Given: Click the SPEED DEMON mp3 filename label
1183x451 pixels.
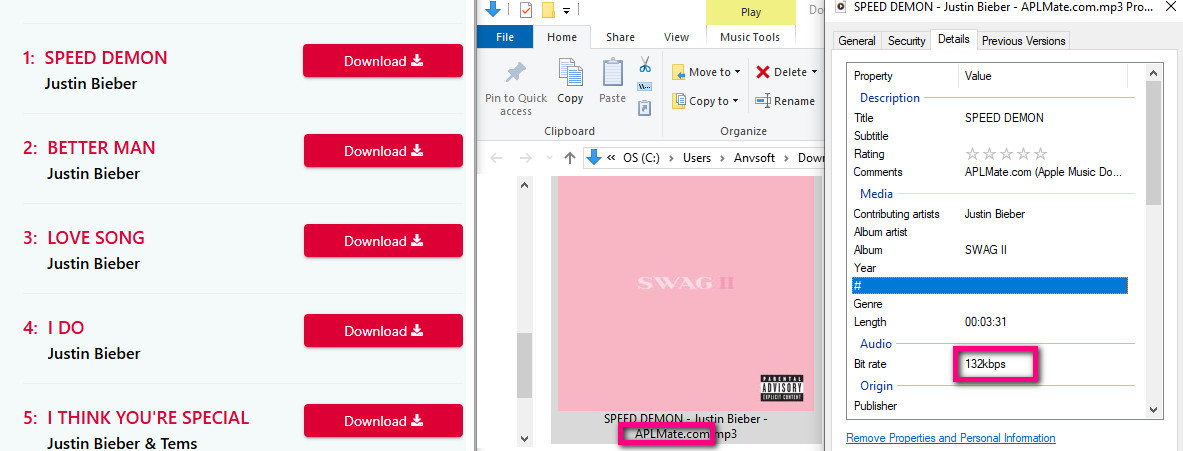Looking at the screenshot, I should pyautogui.click(x=686, y=425).
